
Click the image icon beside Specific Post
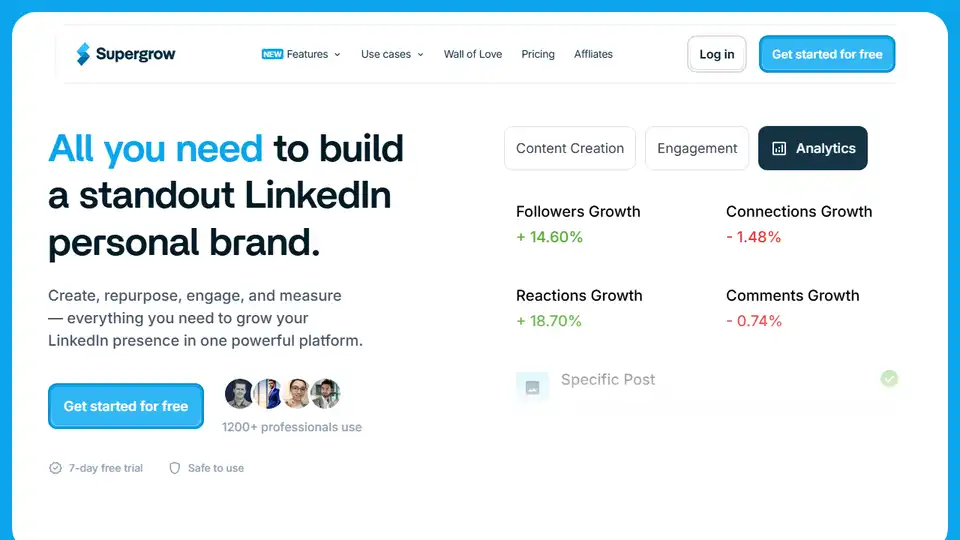pos(532,387)
